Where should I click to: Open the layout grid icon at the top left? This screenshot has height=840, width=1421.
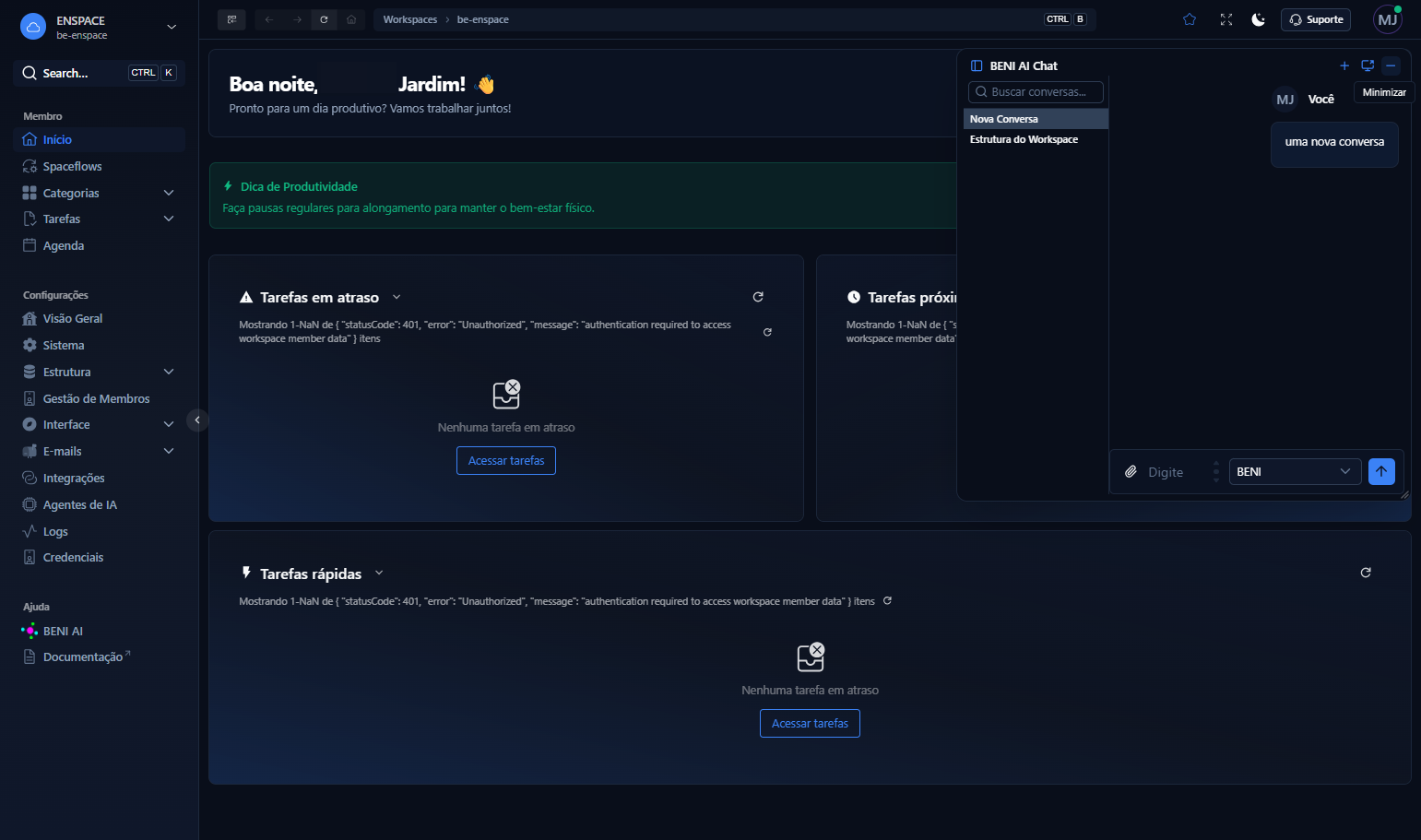point(231,19)
